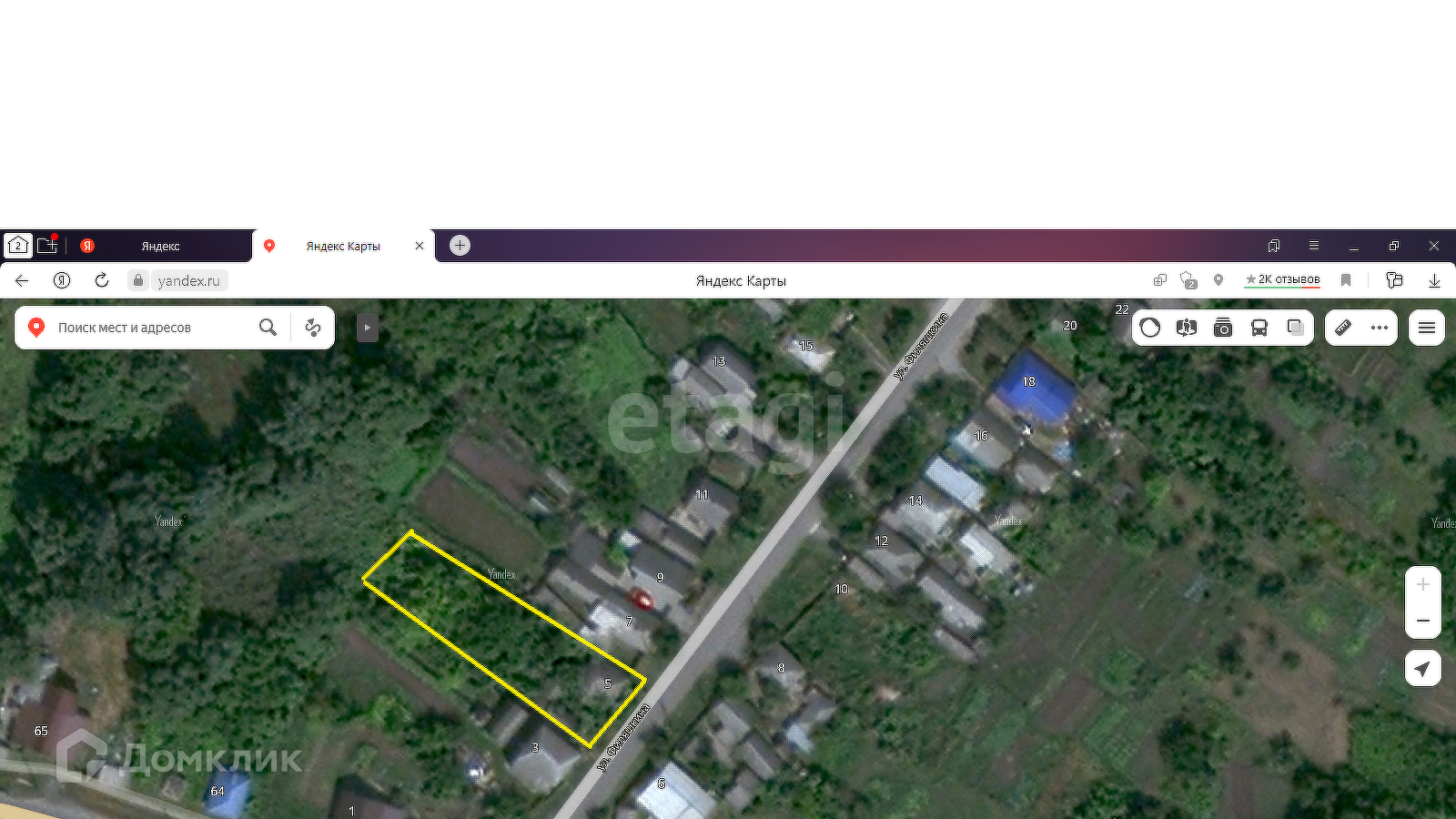Click house number 20 on map
Screen dimensions: 1456x819
click(1070, 325)
